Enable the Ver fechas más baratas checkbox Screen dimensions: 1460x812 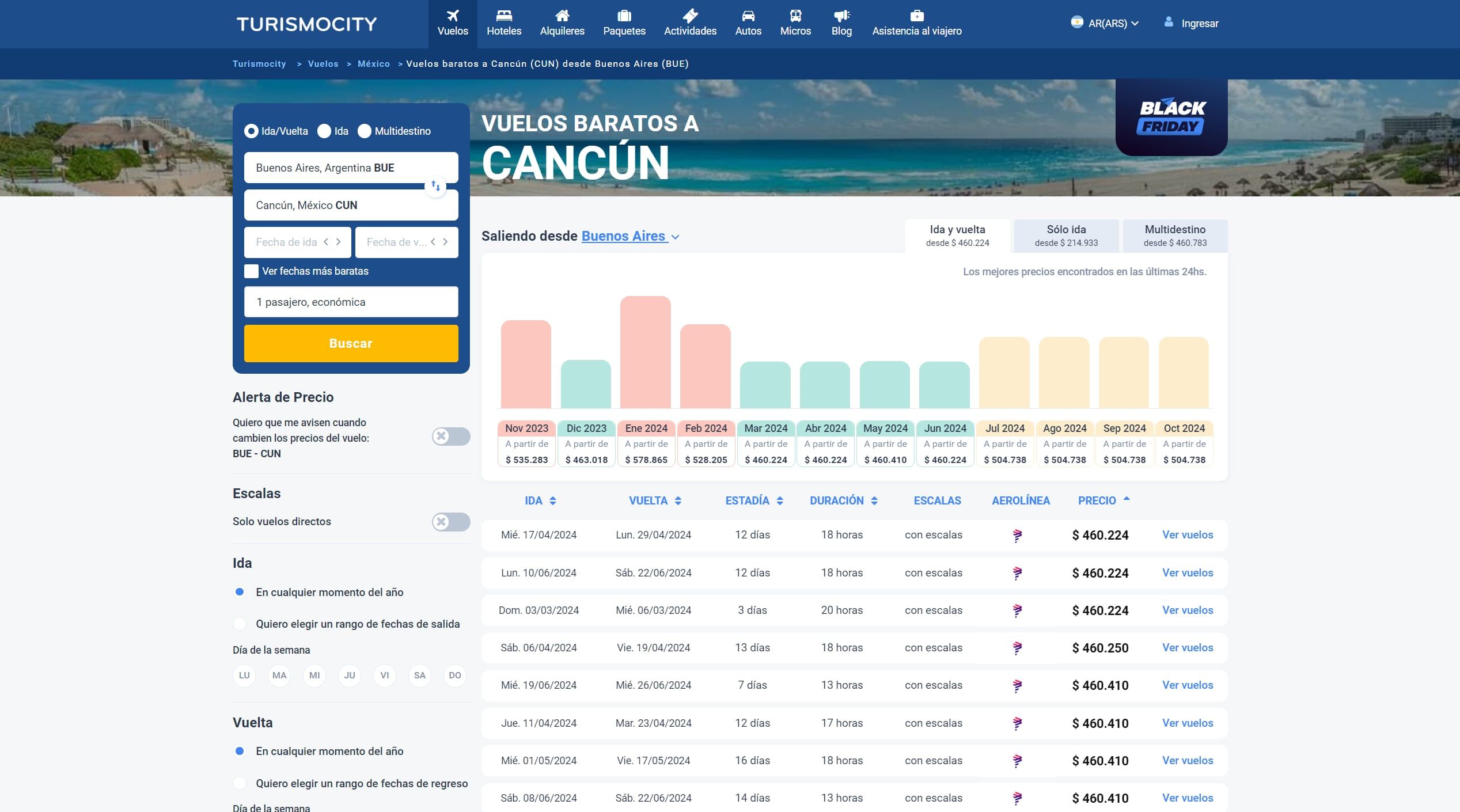click(x=251, y=271)
